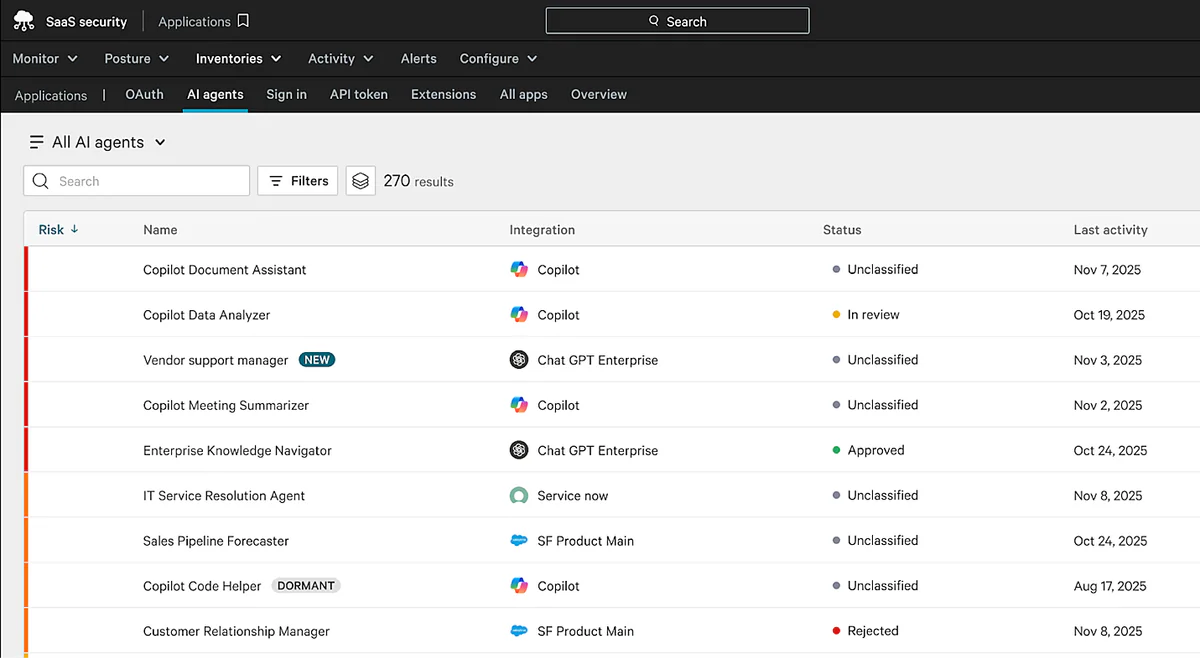
Task: Click the Service now icon on IT Service Resolution Agent
Action: point(519,495)
